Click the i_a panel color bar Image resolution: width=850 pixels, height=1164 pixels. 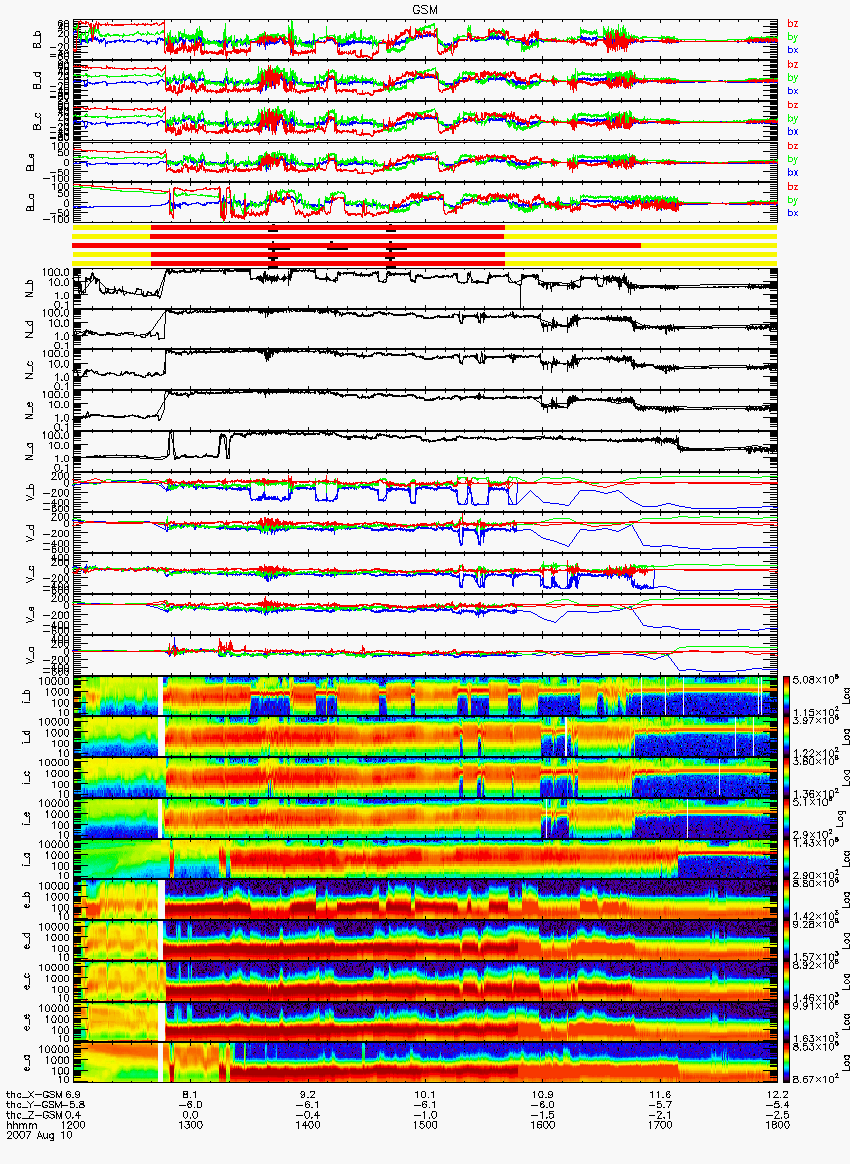[786, 859]
